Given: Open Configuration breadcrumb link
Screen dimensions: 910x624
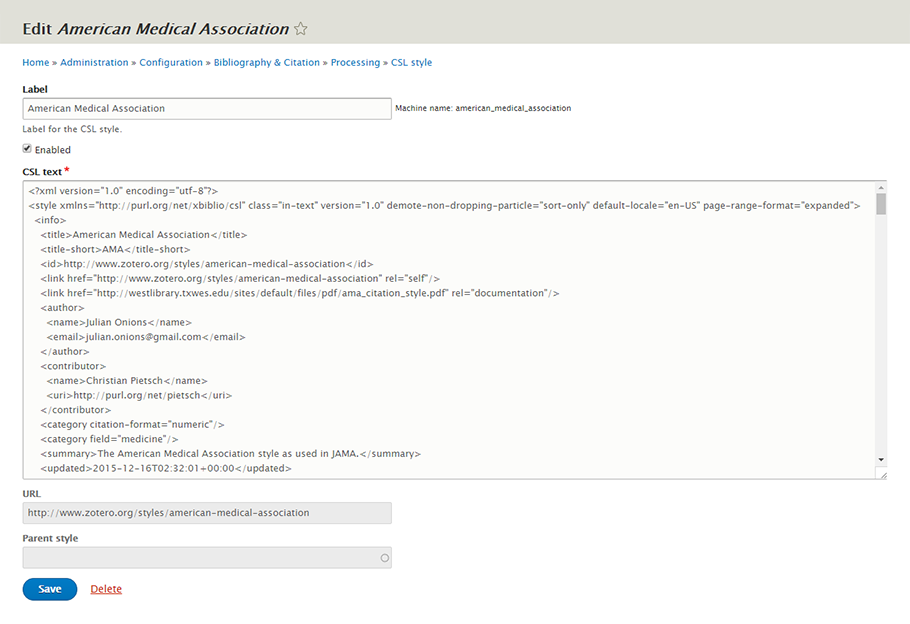Looking at the screenshot, I should (171, 62).
